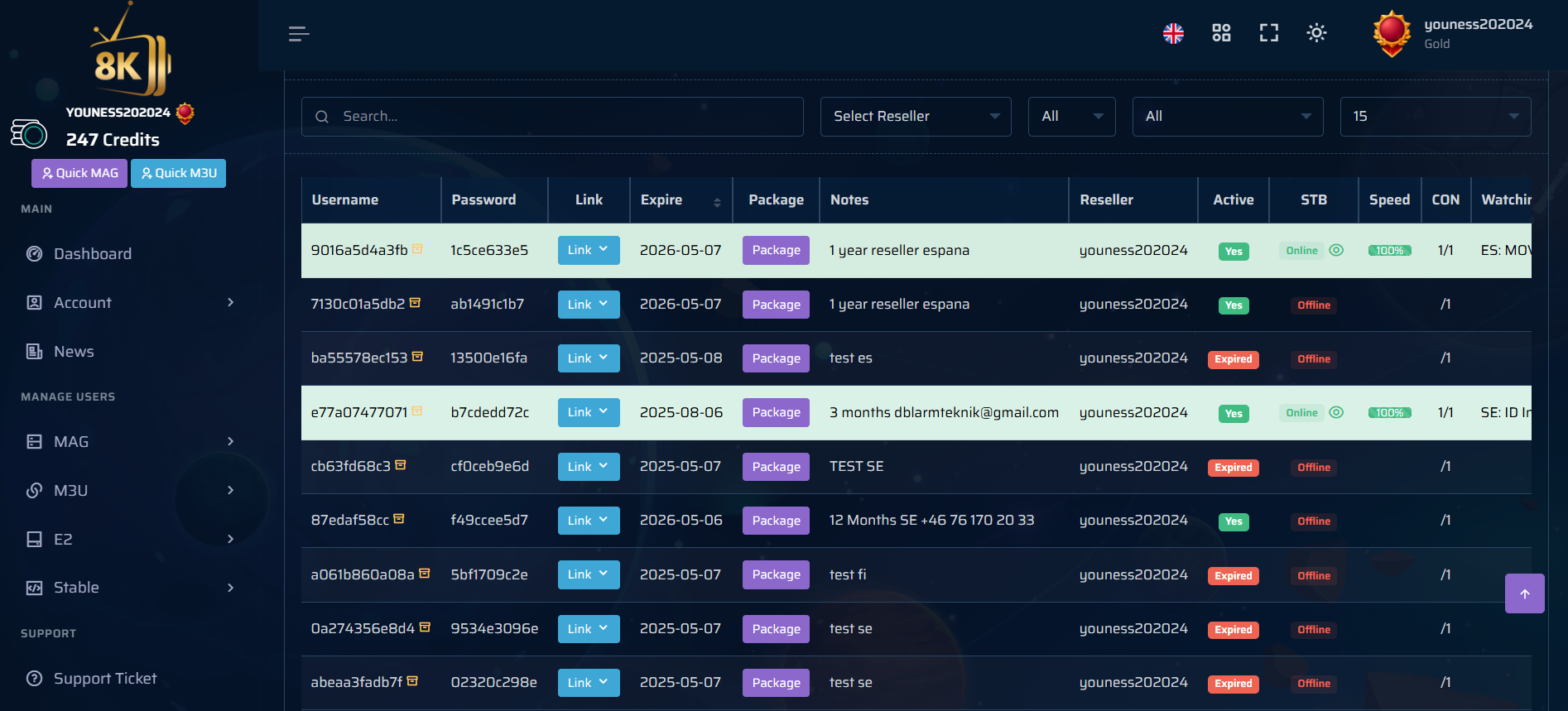This screenshot has height=711, width=1568.
Task: Click the note icon next to ba55578ec153
Action: click(x=417, y=357)
